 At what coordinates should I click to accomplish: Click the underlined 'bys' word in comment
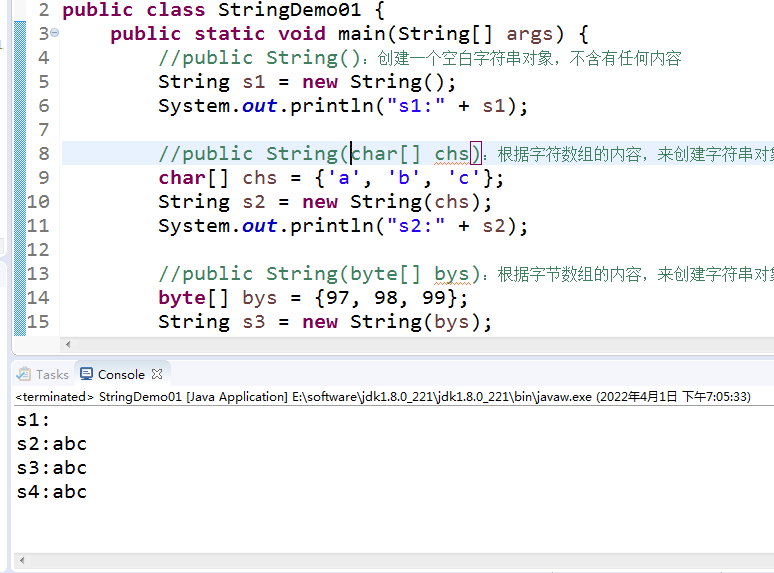pyautogui.click(x=451, y=273)
